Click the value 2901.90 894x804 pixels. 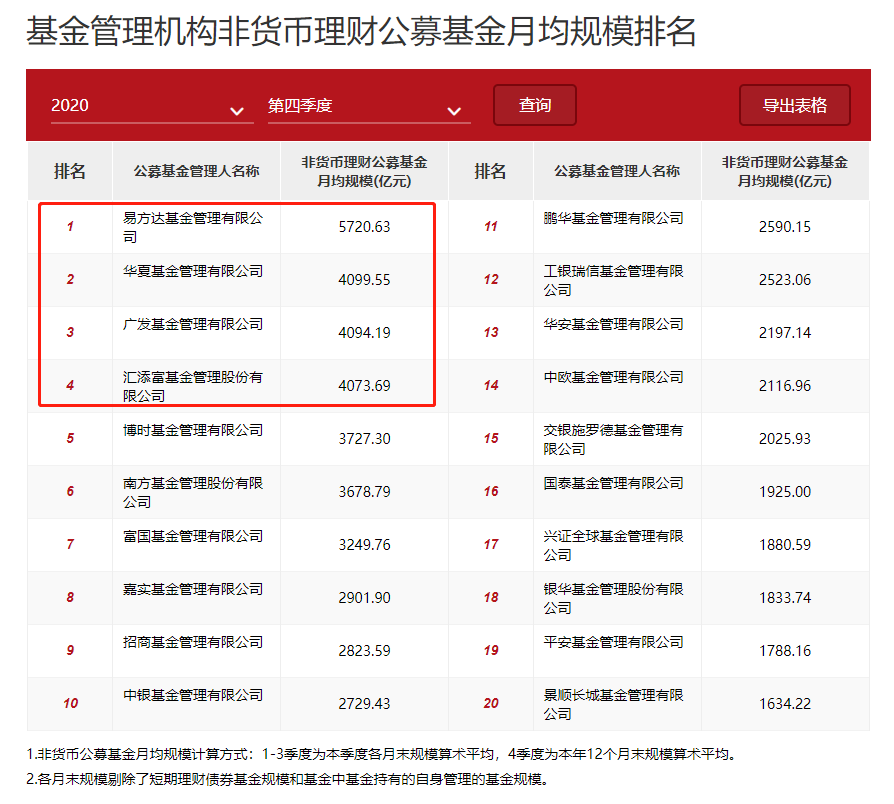[364, 598]
